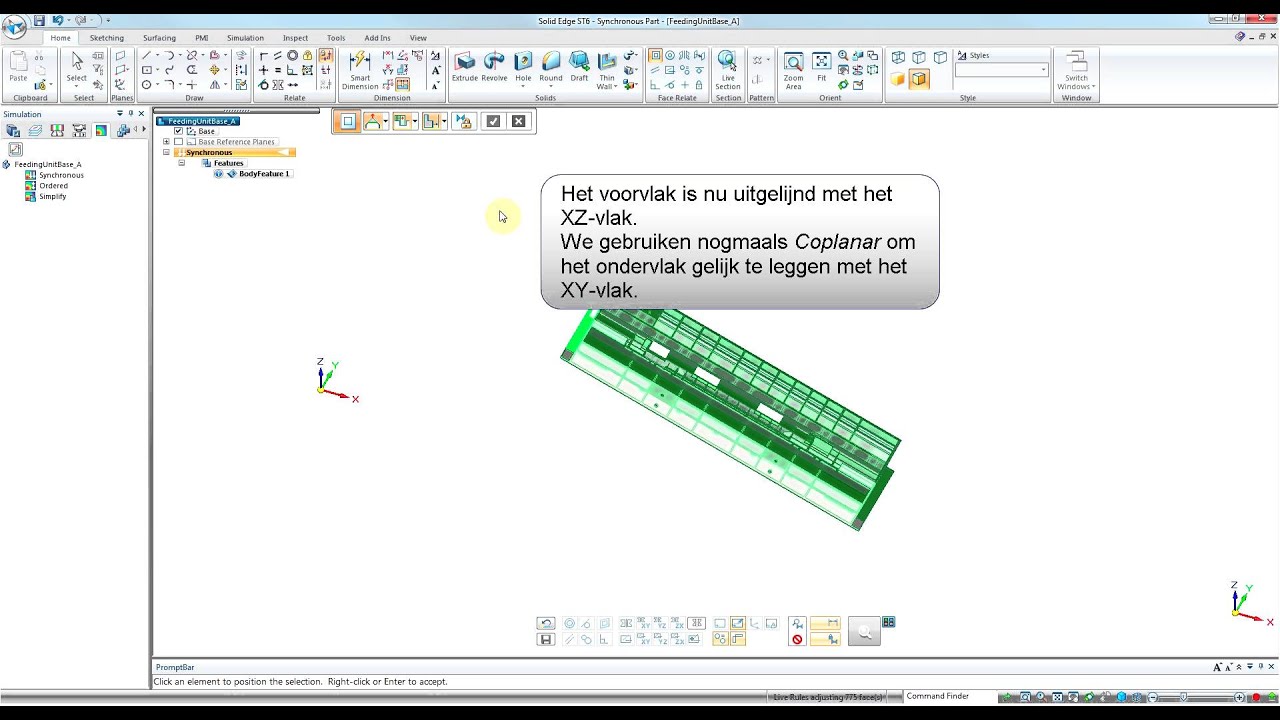Switch to the View ribbon tab
1280x720 pixels.
point(418,38)
